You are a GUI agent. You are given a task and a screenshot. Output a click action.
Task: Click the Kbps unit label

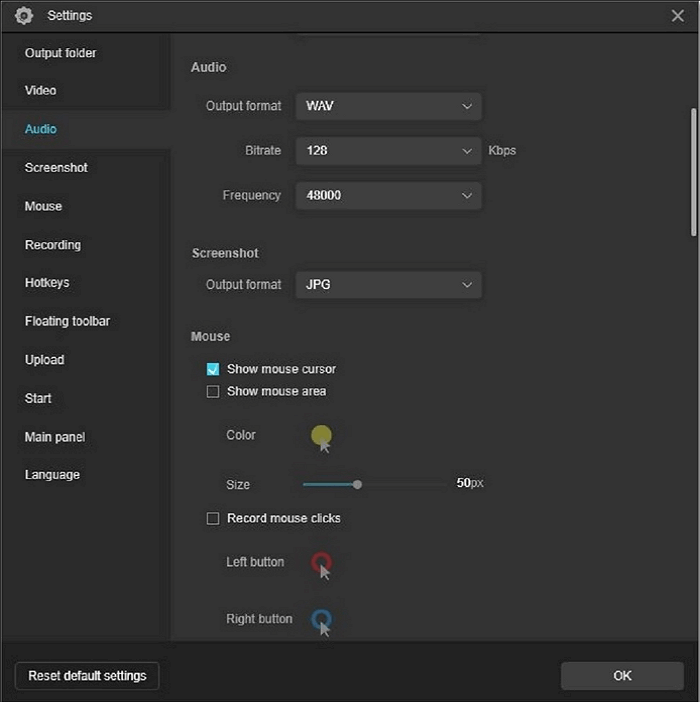502,151
